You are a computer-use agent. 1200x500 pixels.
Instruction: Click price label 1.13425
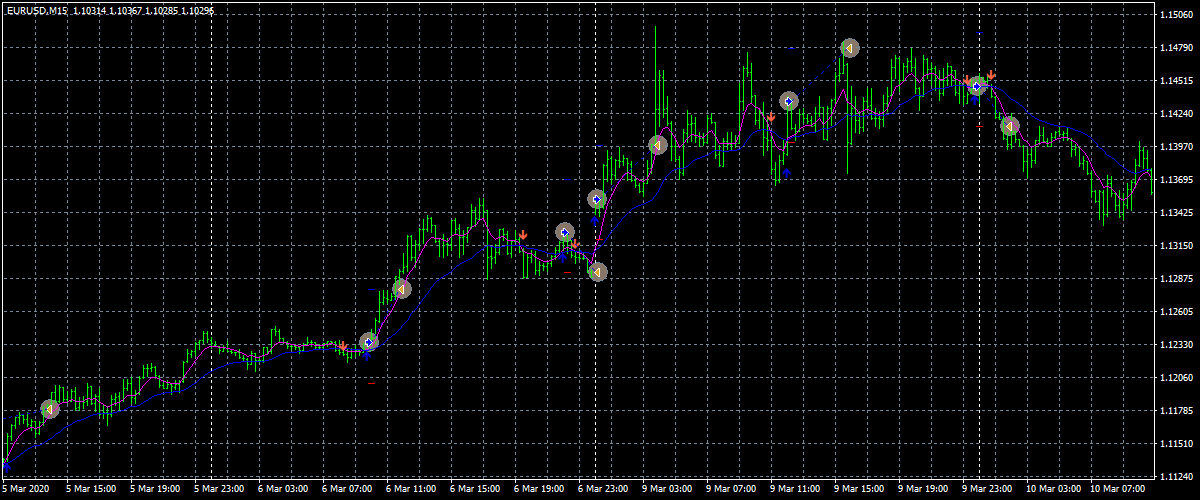[1176, 213]
